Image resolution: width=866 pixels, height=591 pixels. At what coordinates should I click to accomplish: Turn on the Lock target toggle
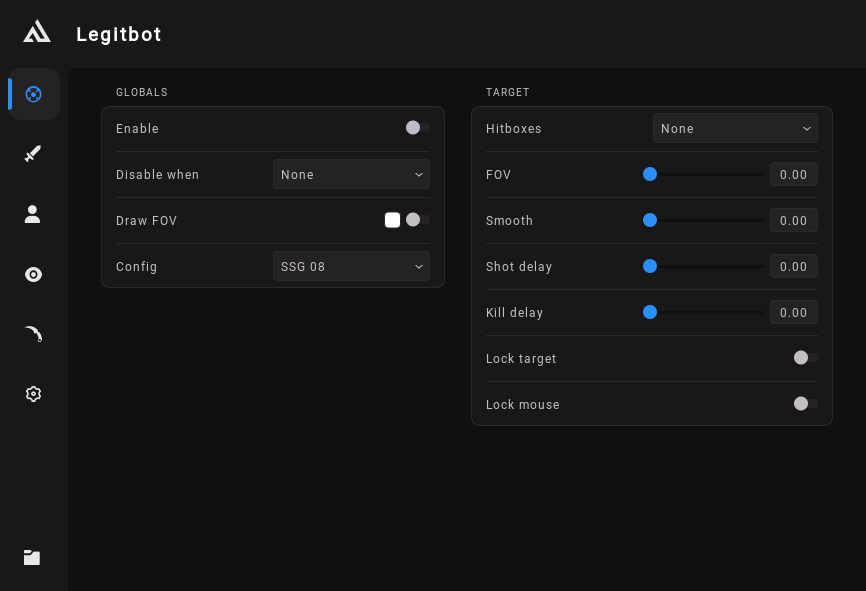click(805, 358)
